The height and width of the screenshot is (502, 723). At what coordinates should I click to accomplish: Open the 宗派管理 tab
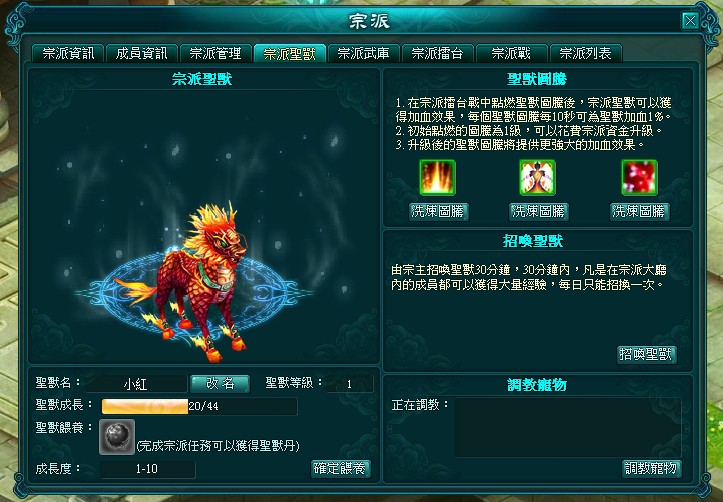[215, 53]
